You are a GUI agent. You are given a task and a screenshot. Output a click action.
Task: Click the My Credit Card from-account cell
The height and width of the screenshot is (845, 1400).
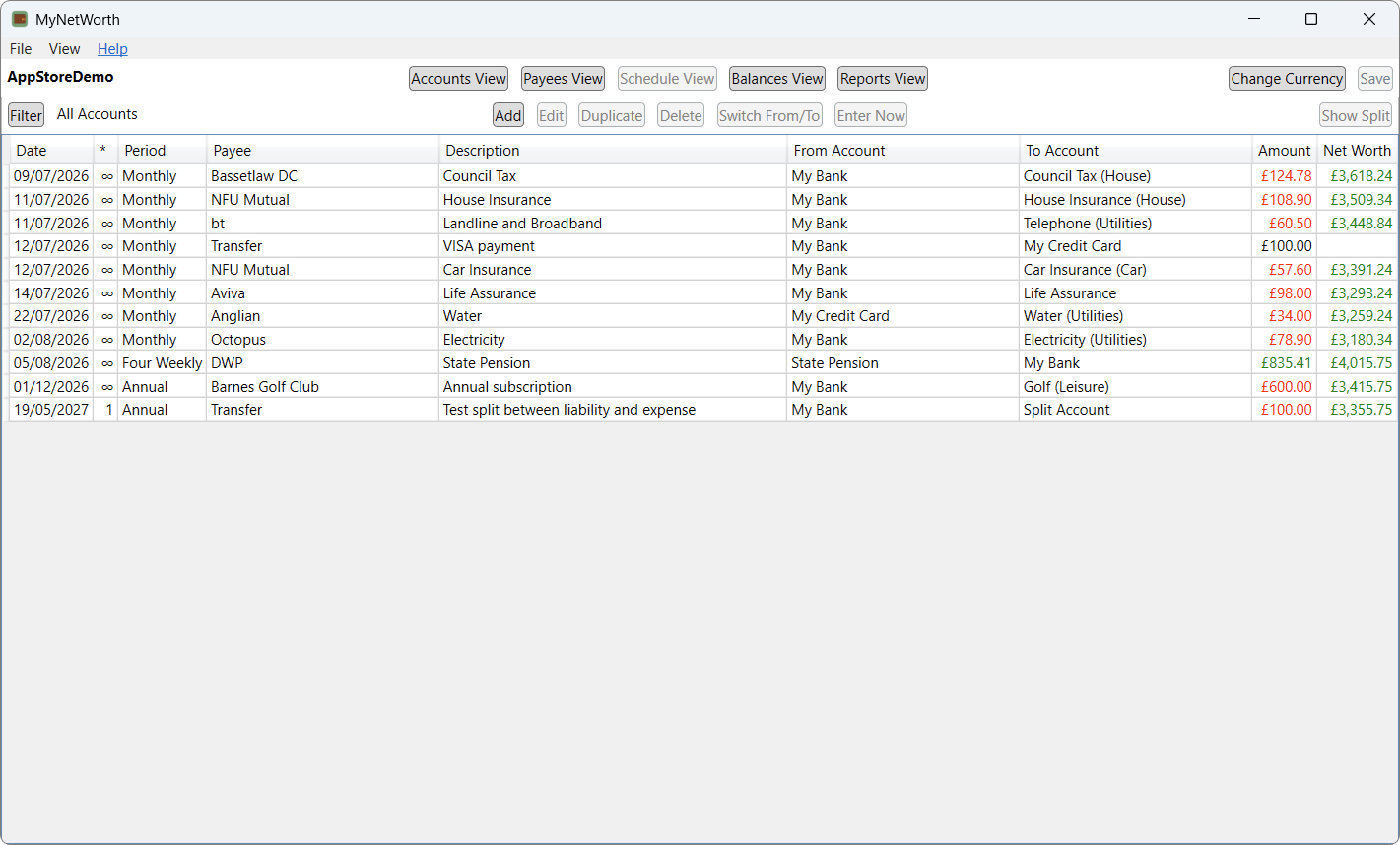point(902,316)
